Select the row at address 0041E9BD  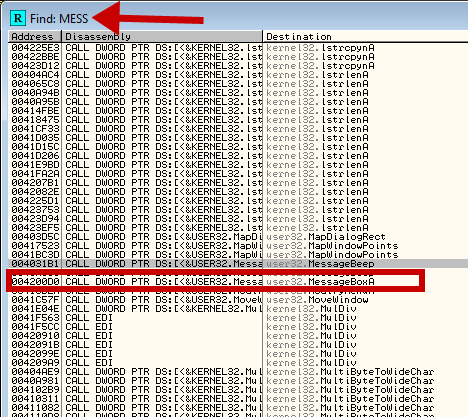(238, 165)
